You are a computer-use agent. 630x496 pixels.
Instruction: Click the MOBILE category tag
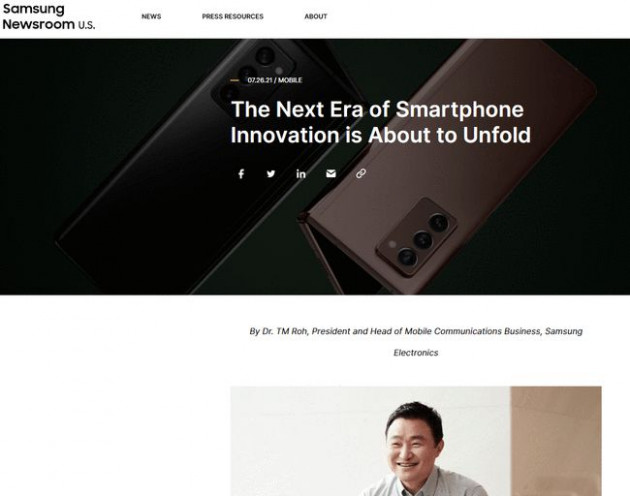pyautogui.click(x=290, y=80)
